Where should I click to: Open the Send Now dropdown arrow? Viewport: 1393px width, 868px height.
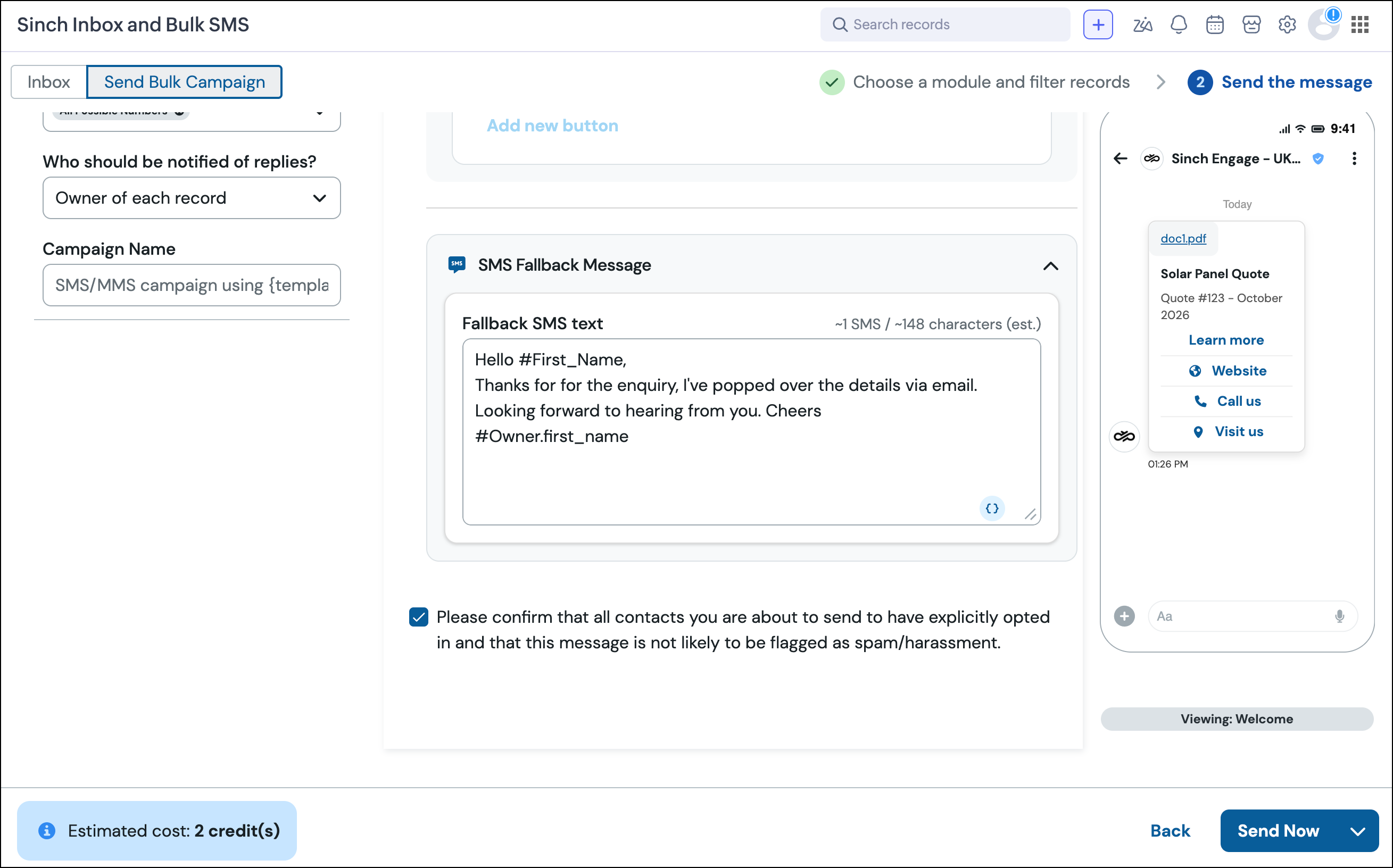click(1357, 831)
